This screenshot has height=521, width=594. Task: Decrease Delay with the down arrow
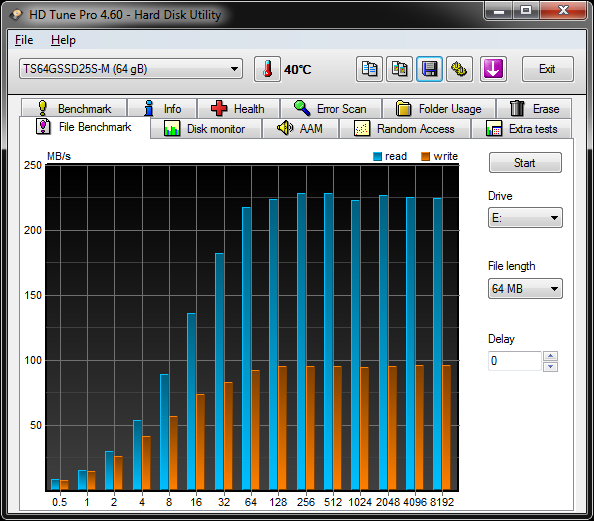click(550, 366)
